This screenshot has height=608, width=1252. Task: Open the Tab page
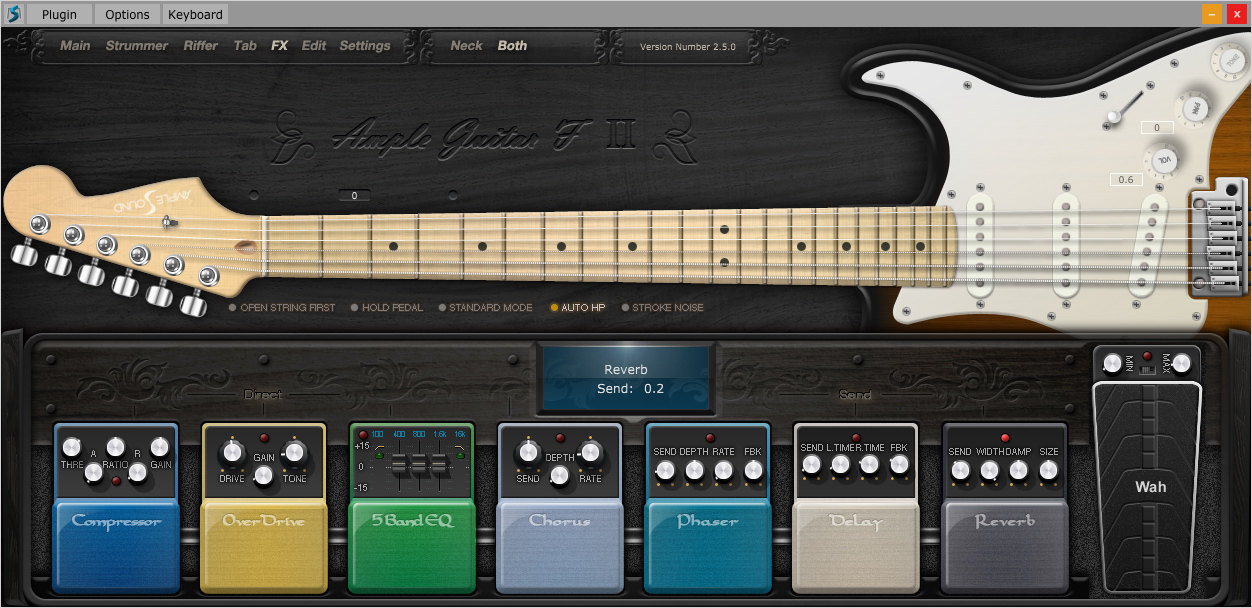pos(245,46)
